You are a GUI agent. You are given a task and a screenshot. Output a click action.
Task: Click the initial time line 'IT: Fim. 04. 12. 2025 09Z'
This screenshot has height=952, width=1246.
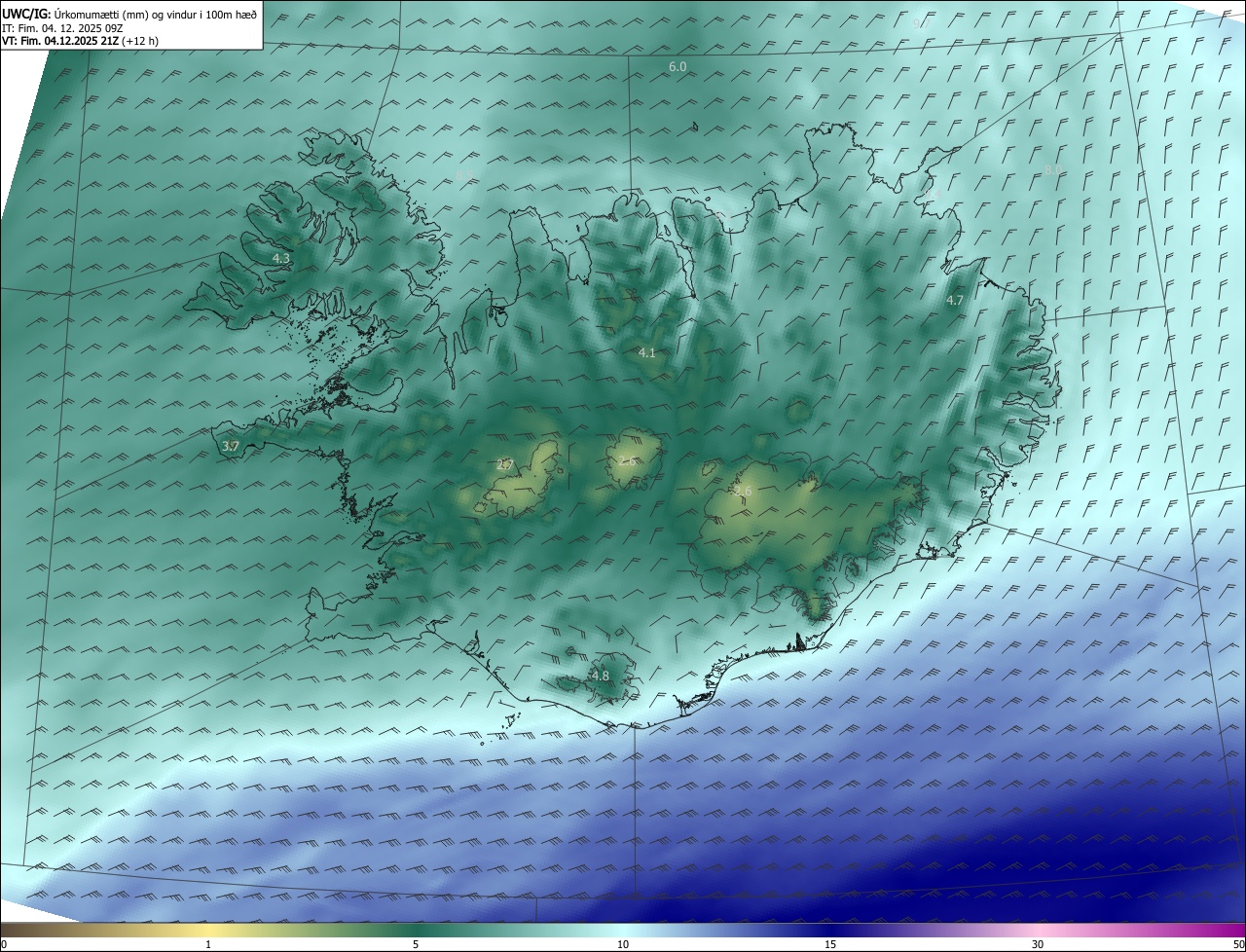tap(62, 28)
